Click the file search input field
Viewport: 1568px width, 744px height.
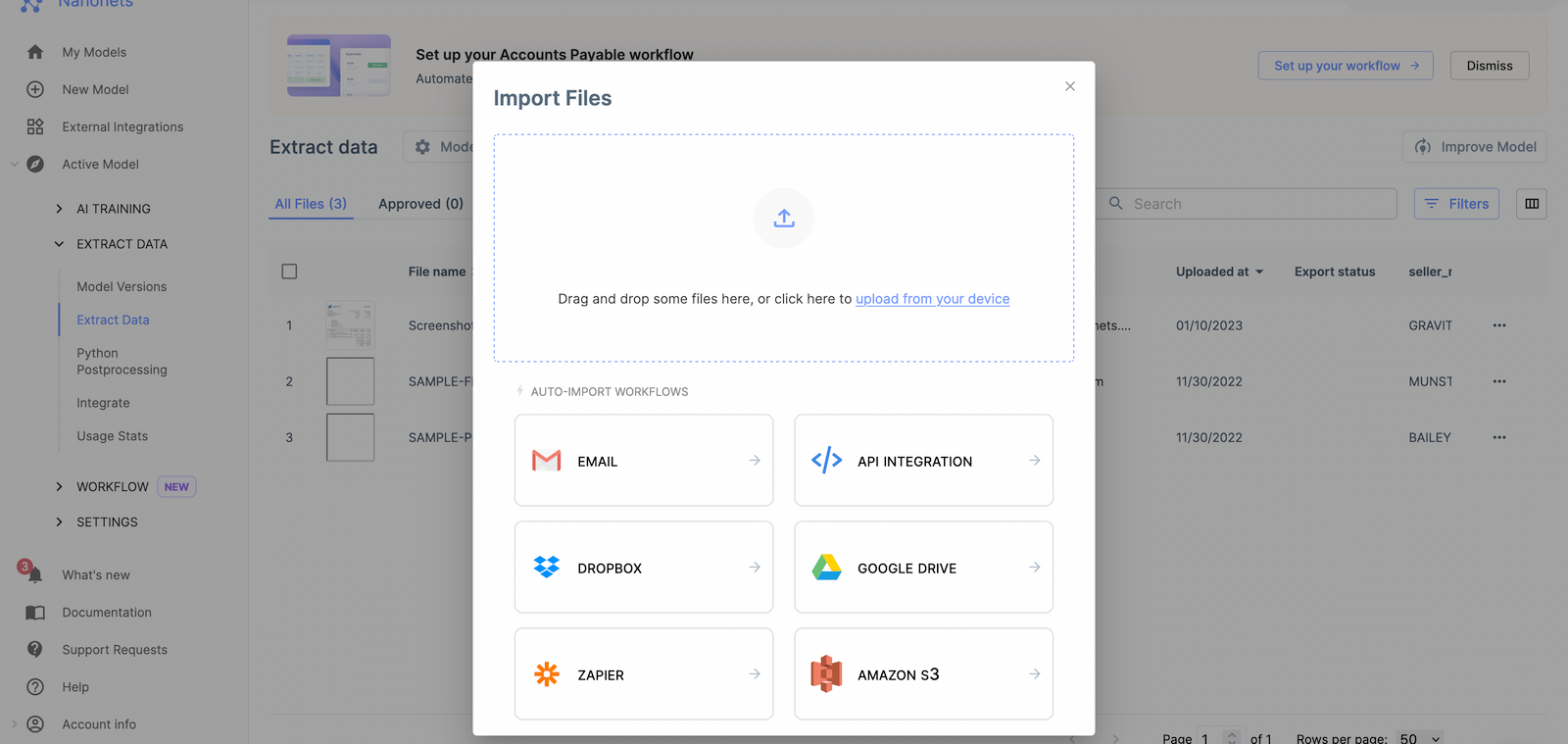(x=1247, y=204)
